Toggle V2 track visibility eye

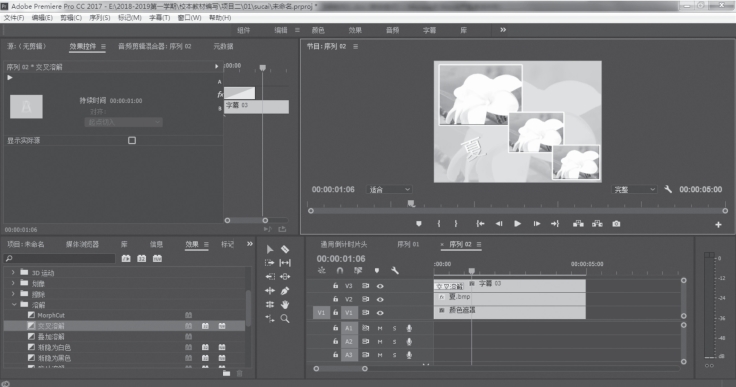(380, 299)
